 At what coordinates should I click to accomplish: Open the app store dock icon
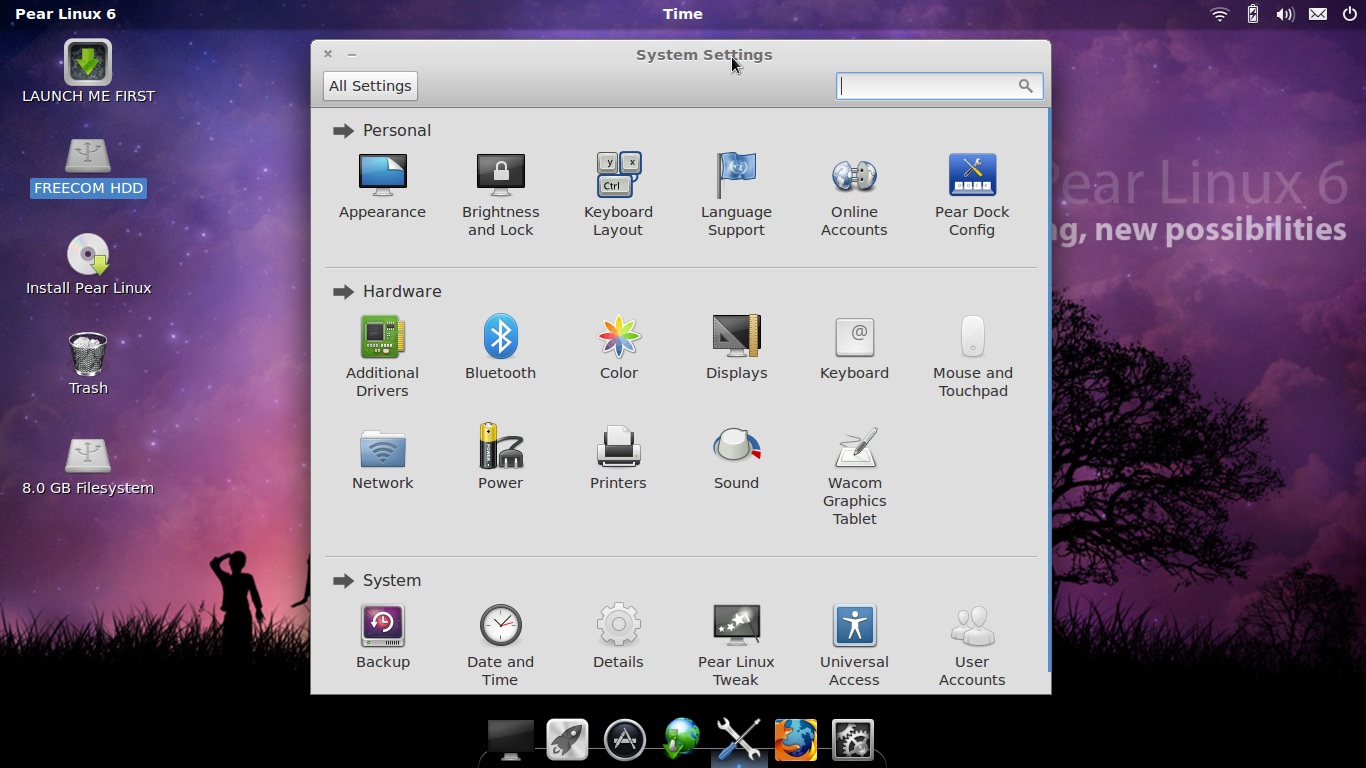pyautogui.click(x=625, y=740)
